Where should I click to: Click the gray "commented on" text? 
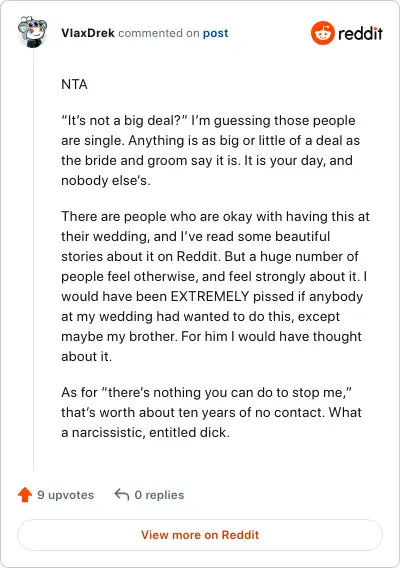tap(159, 33)
